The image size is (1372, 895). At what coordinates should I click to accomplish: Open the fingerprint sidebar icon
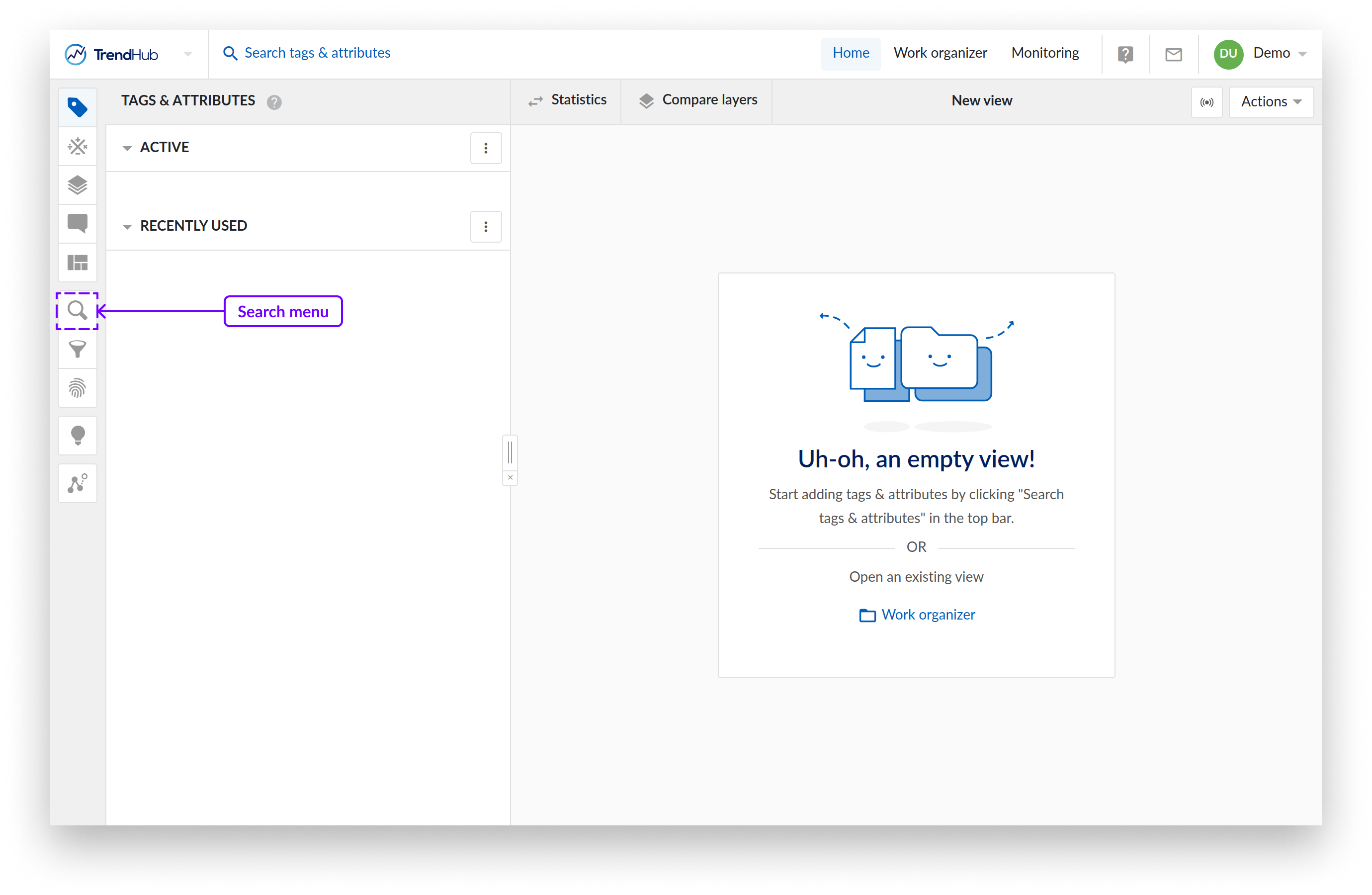77,388
